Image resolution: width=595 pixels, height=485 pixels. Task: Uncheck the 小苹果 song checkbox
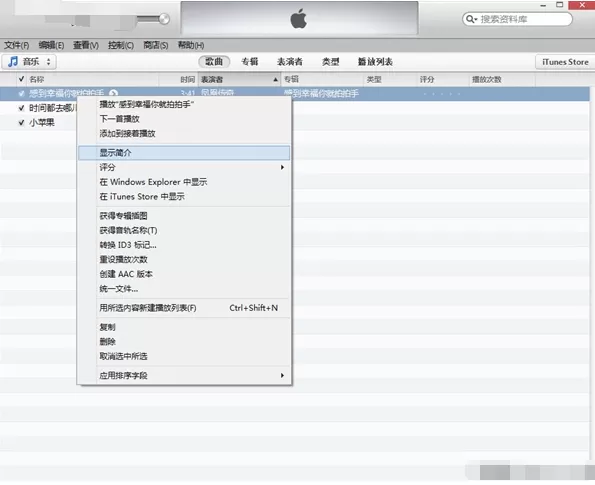coord(21,123)
